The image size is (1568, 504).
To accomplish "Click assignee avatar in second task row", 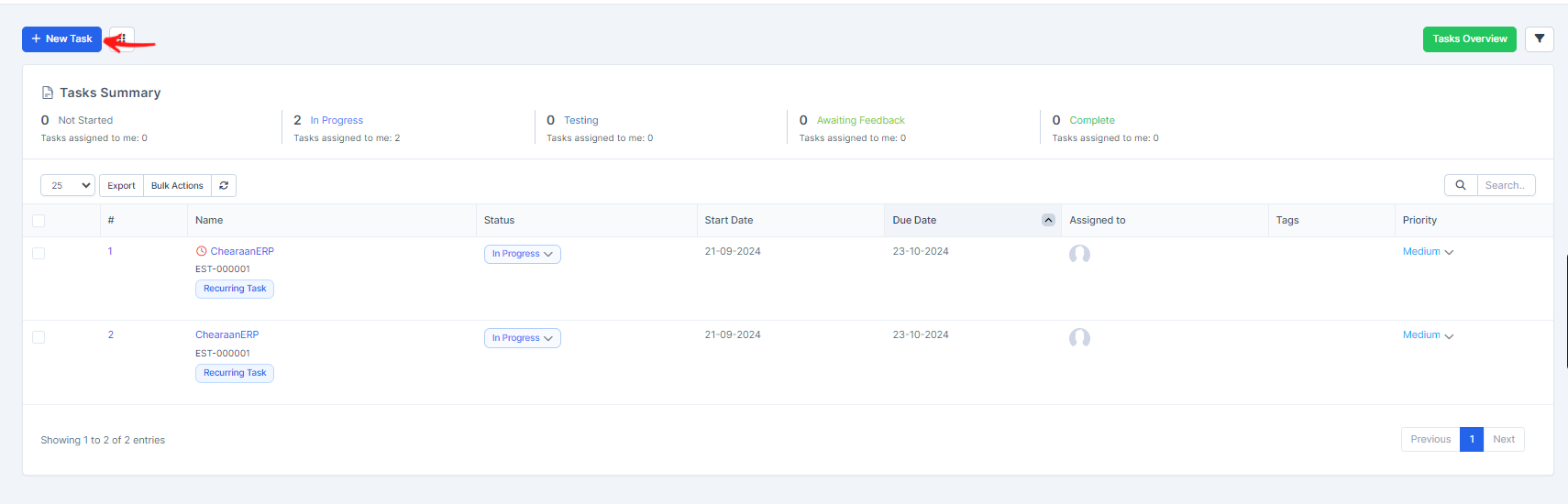I will [1079, 338].
